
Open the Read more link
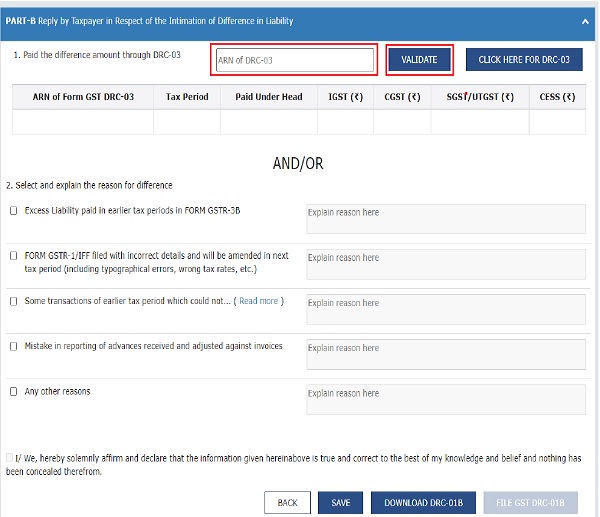pos(259,301)
